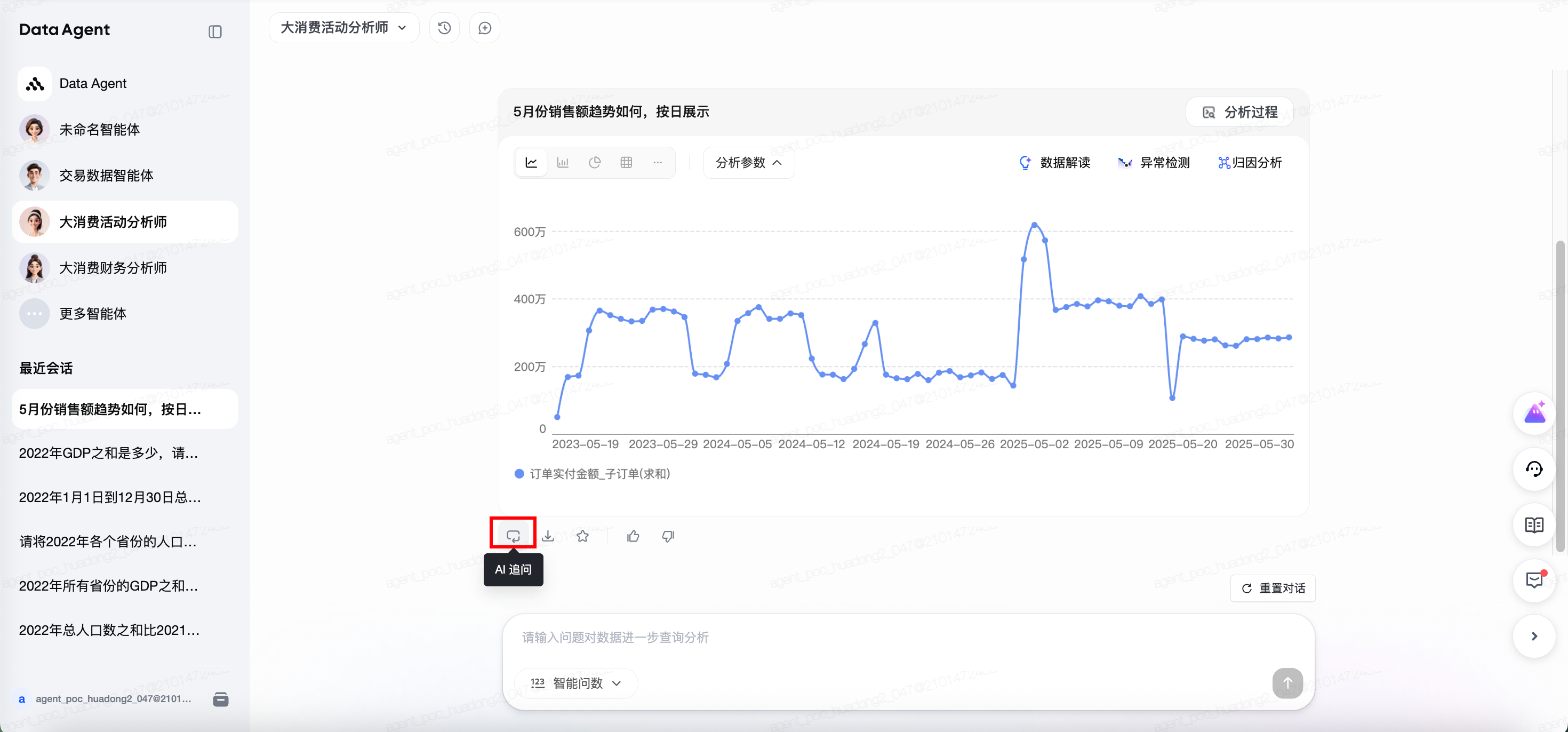1568x732 pixels.
Task: Start a new chat conversation
Action: click(x=484, y=28)
